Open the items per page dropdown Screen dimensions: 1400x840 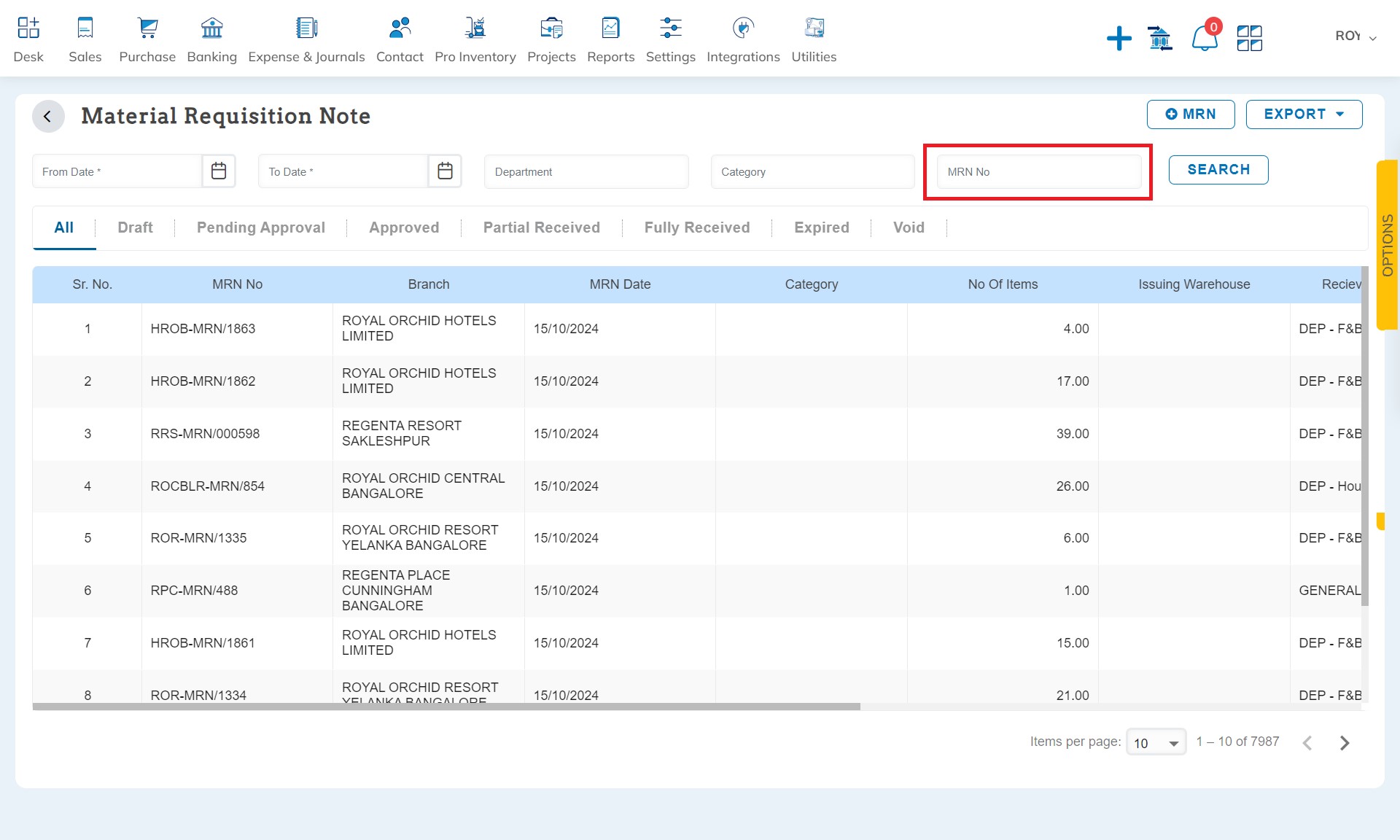pyautogui.click(x=1156, y=742)
